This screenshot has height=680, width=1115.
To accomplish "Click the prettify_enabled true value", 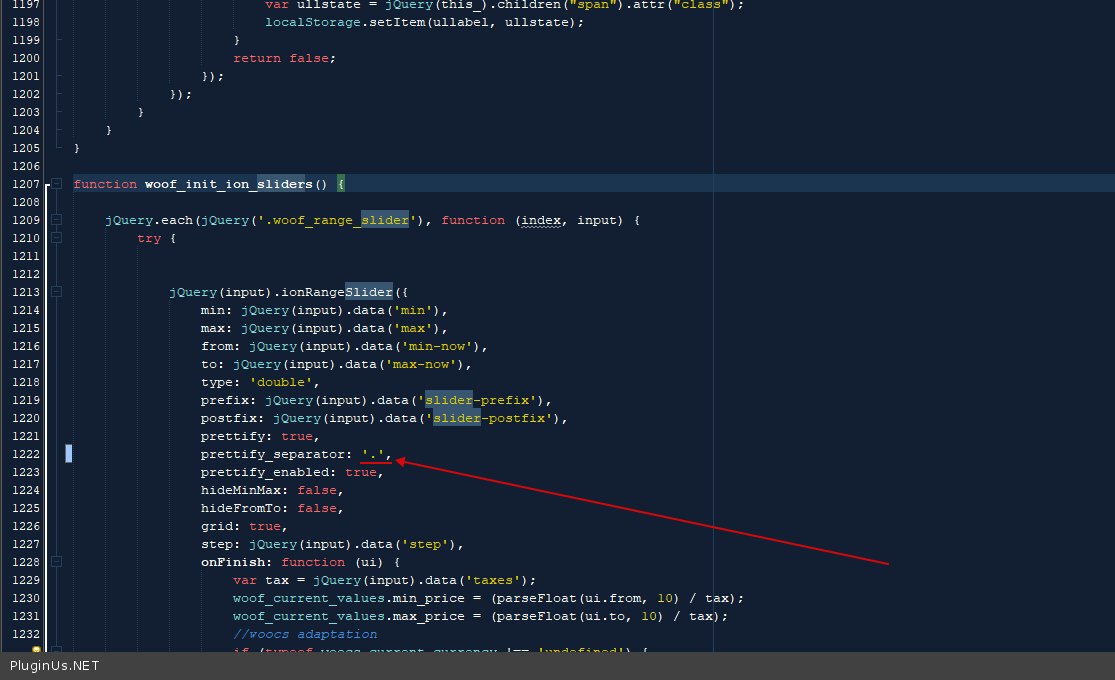I will click(x=360, y=472).
